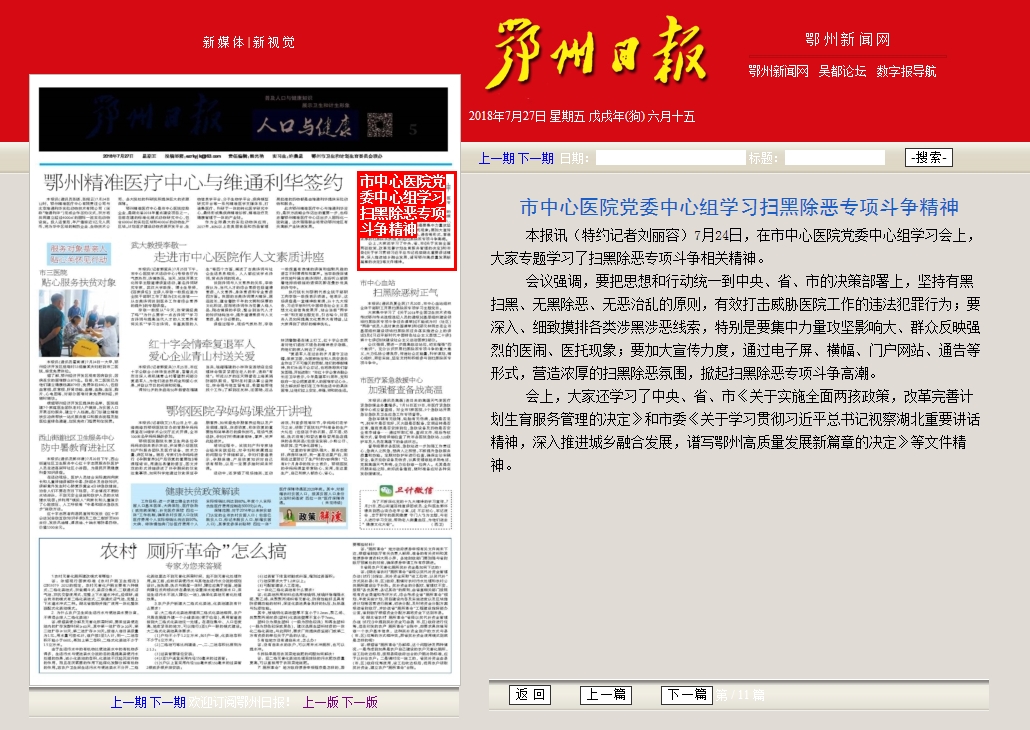Open the 鄂州新闻网 navigation link
Image resolution: width=1030 pixels, height=730 pixels.
(x=778, y=71)
